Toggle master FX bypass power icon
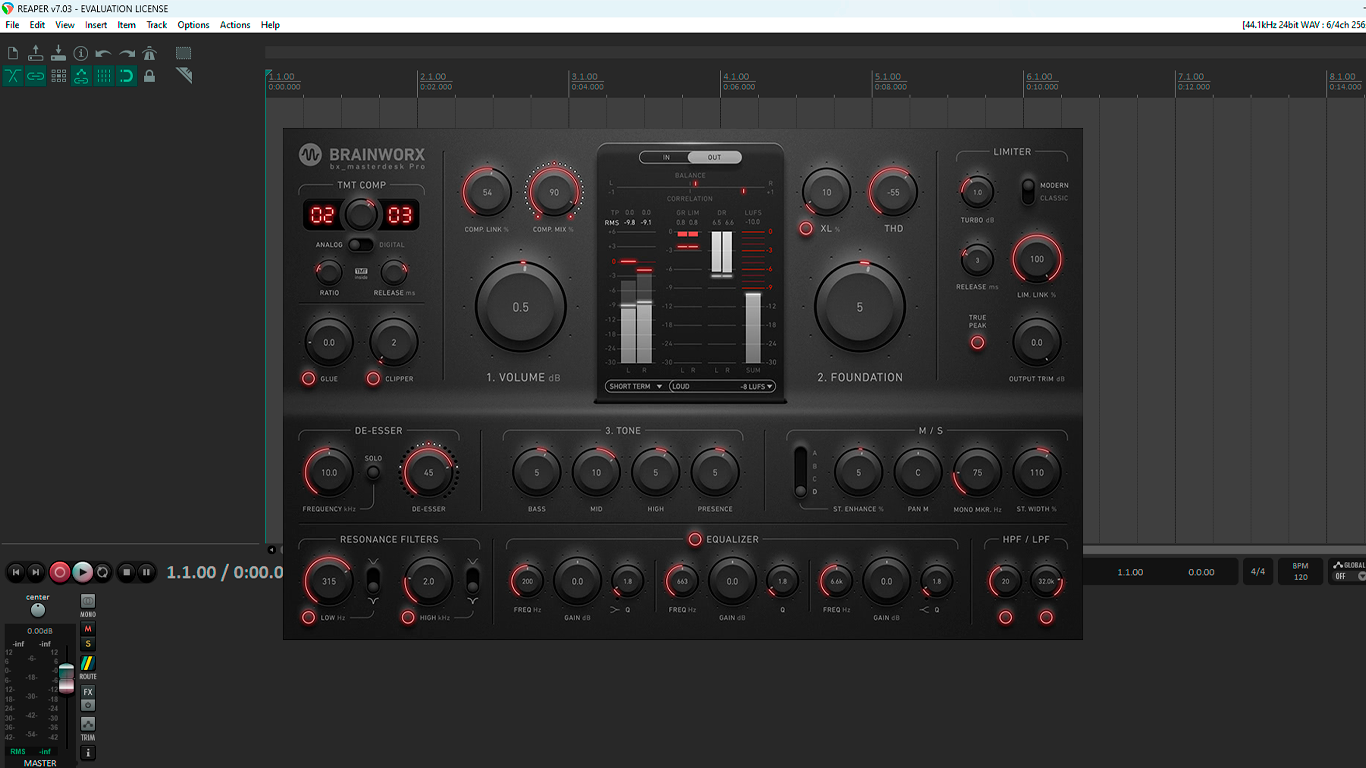 click(x=88, y=705)
